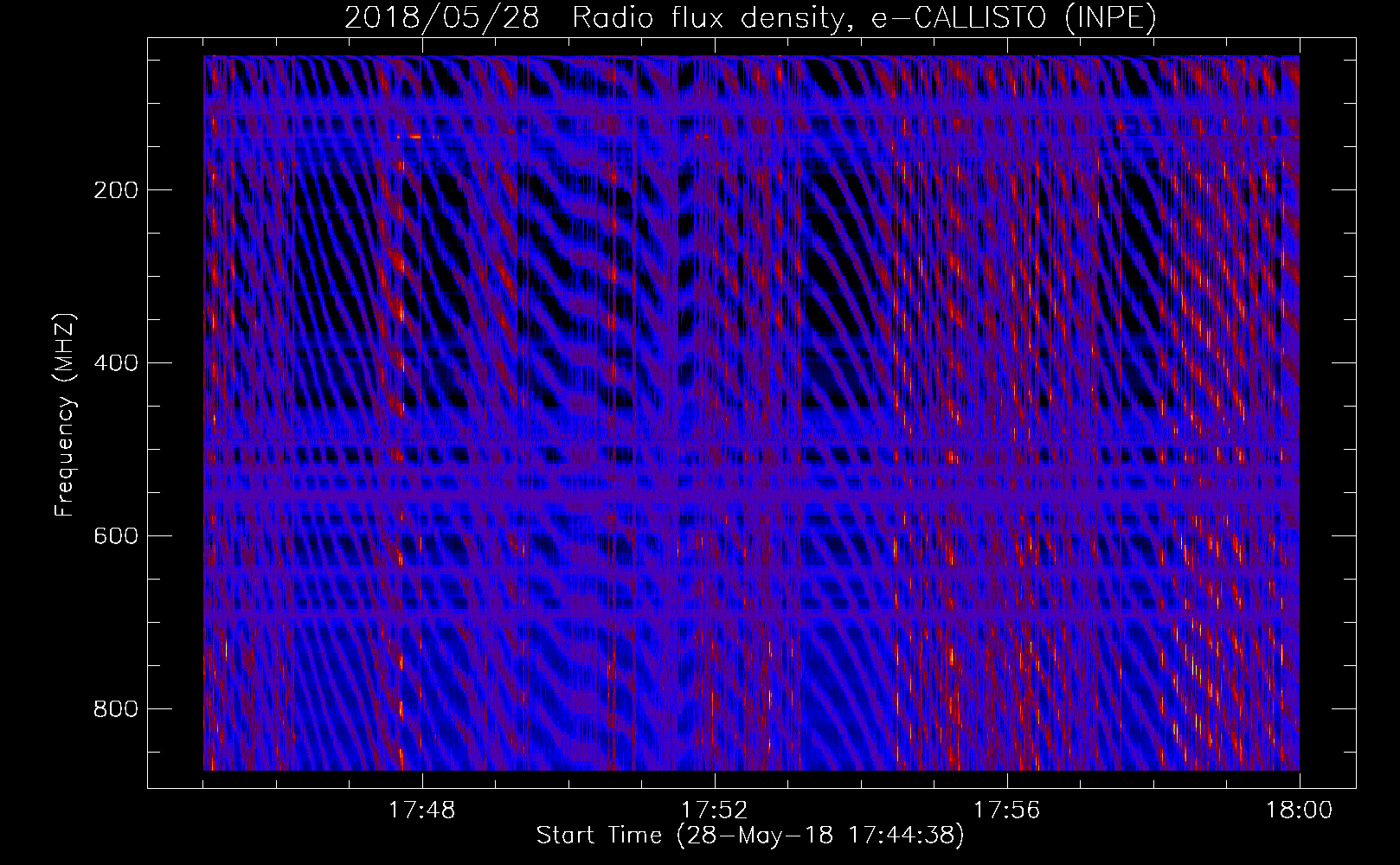The height and width of the screenshot is (865, 1400).
Task: Click the 200 frequency tick label
Action: pyautogui.click(x=114, y=190)
